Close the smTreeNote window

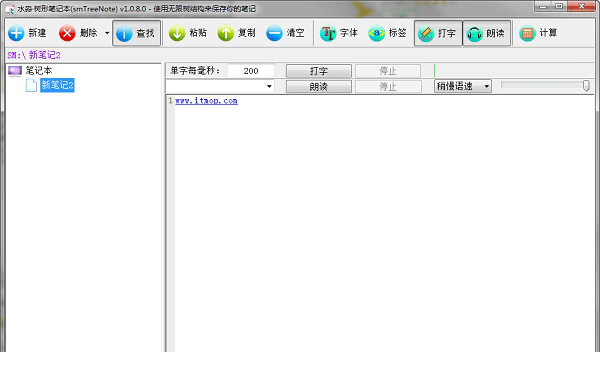pyautogui.click(x=581, y=6)
